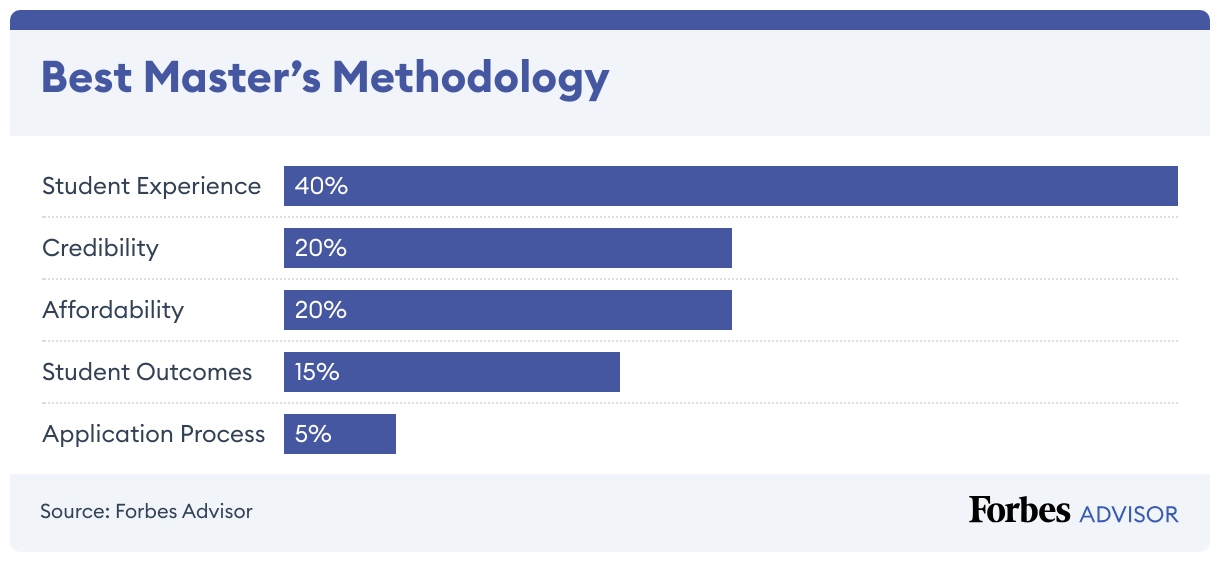Click the 20% value in Affordability bar
The height and width of the screenshot is (562, 1220).
coord(321,310)
